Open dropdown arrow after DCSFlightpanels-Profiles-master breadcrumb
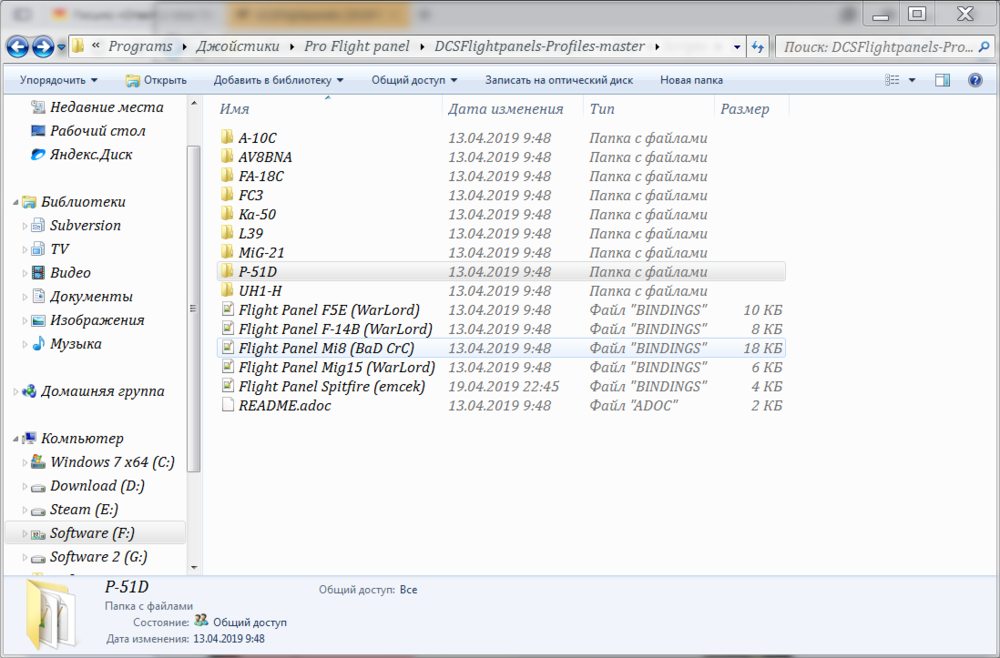Image resolution: width=1000 pixels, height=658 pixels. click(x=657, y=47)
